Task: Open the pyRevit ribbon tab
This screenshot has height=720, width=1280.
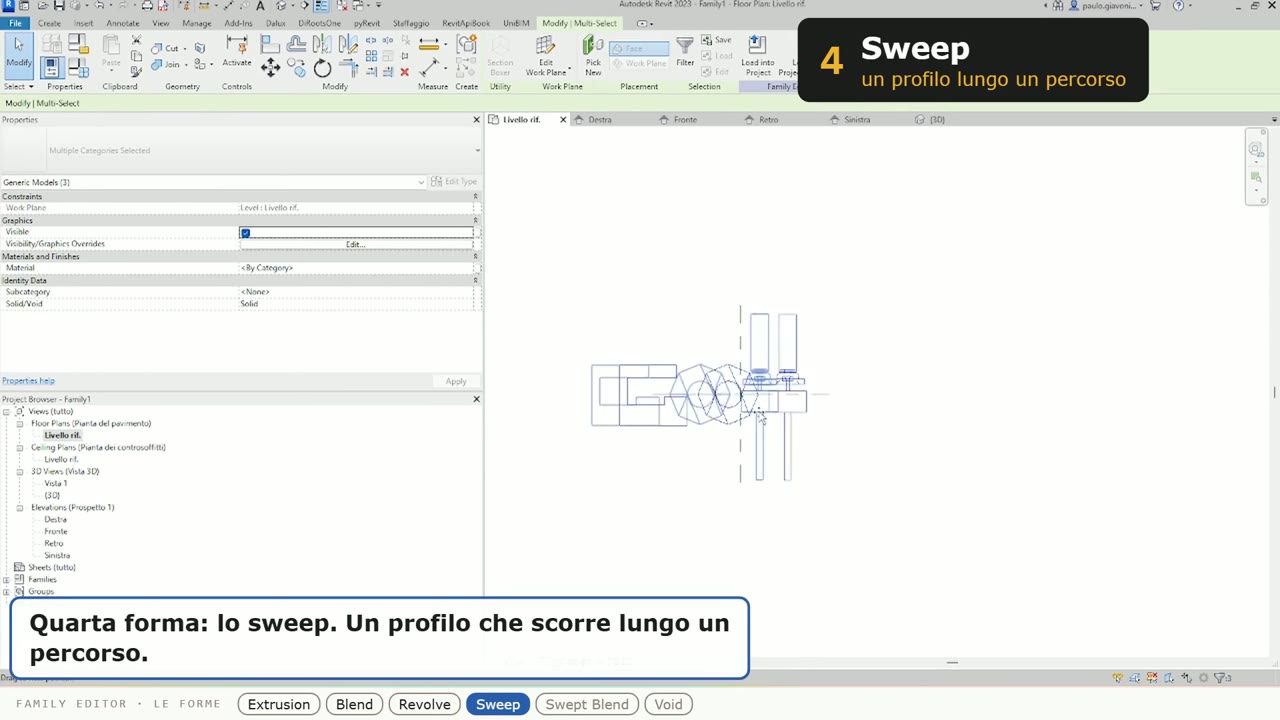Action: pos(367,23)
